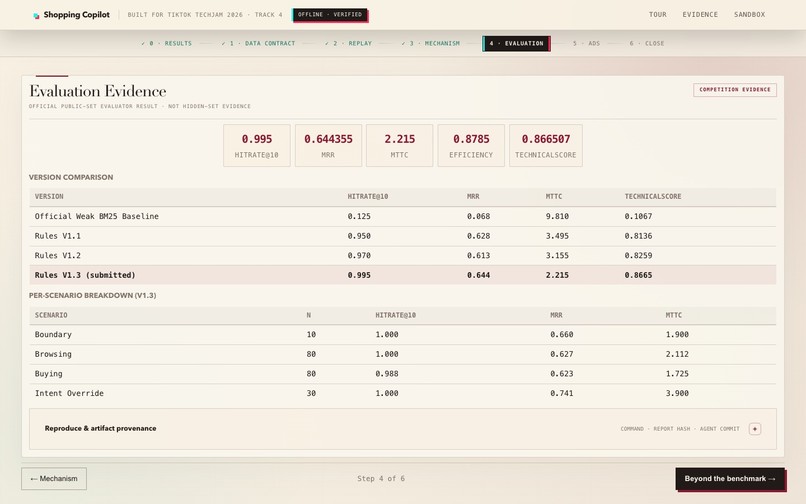
Task: Expand the Reproduce & artifact provenance plus icon
Action: 755,429
